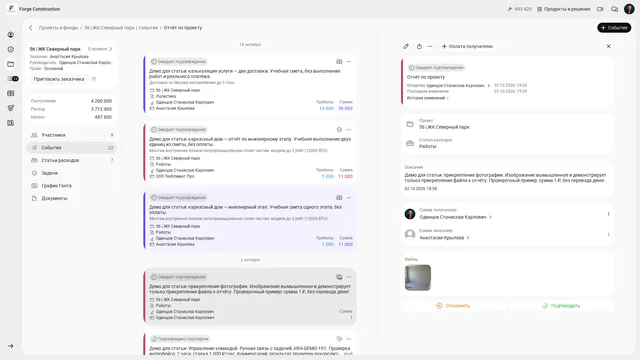Open the калькуляция услуги event card
This screenshot has width=640, height=360.
pyautogui.click(x=250, y=84)
